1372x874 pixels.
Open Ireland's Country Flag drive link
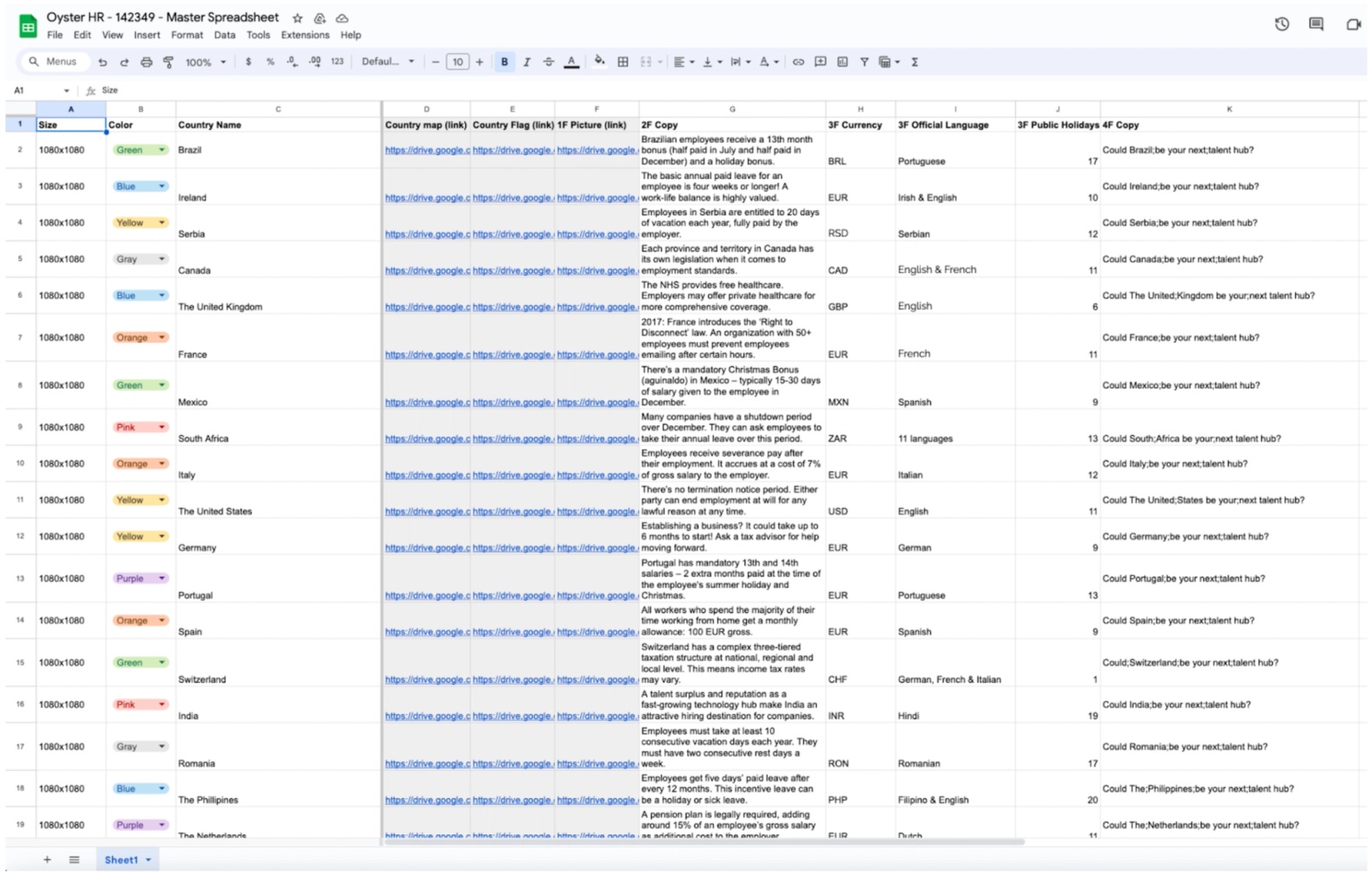tap(513, 198)
